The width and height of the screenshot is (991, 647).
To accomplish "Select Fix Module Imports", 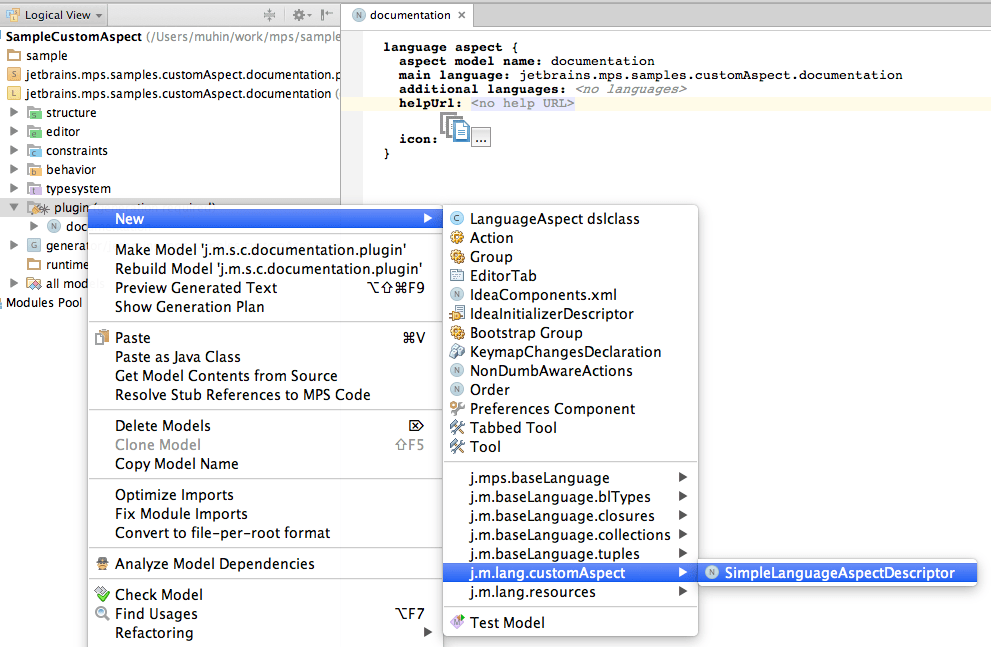I will pyautogui.click(x=265, y=513).
